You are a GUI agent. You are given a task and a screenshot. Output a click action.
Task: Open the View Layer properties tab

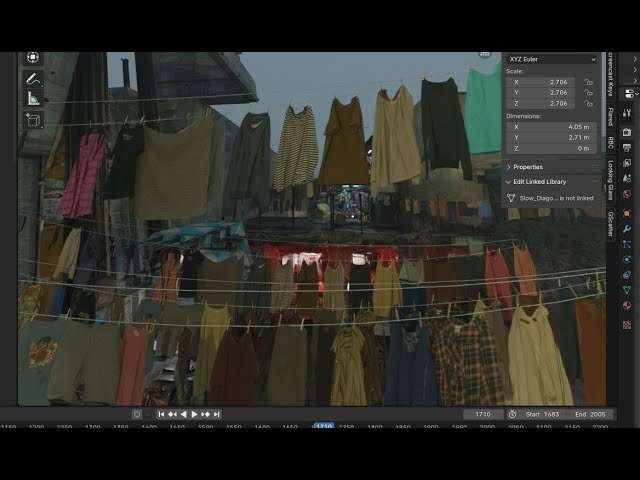pyautogui.click(x=627, y=163)
